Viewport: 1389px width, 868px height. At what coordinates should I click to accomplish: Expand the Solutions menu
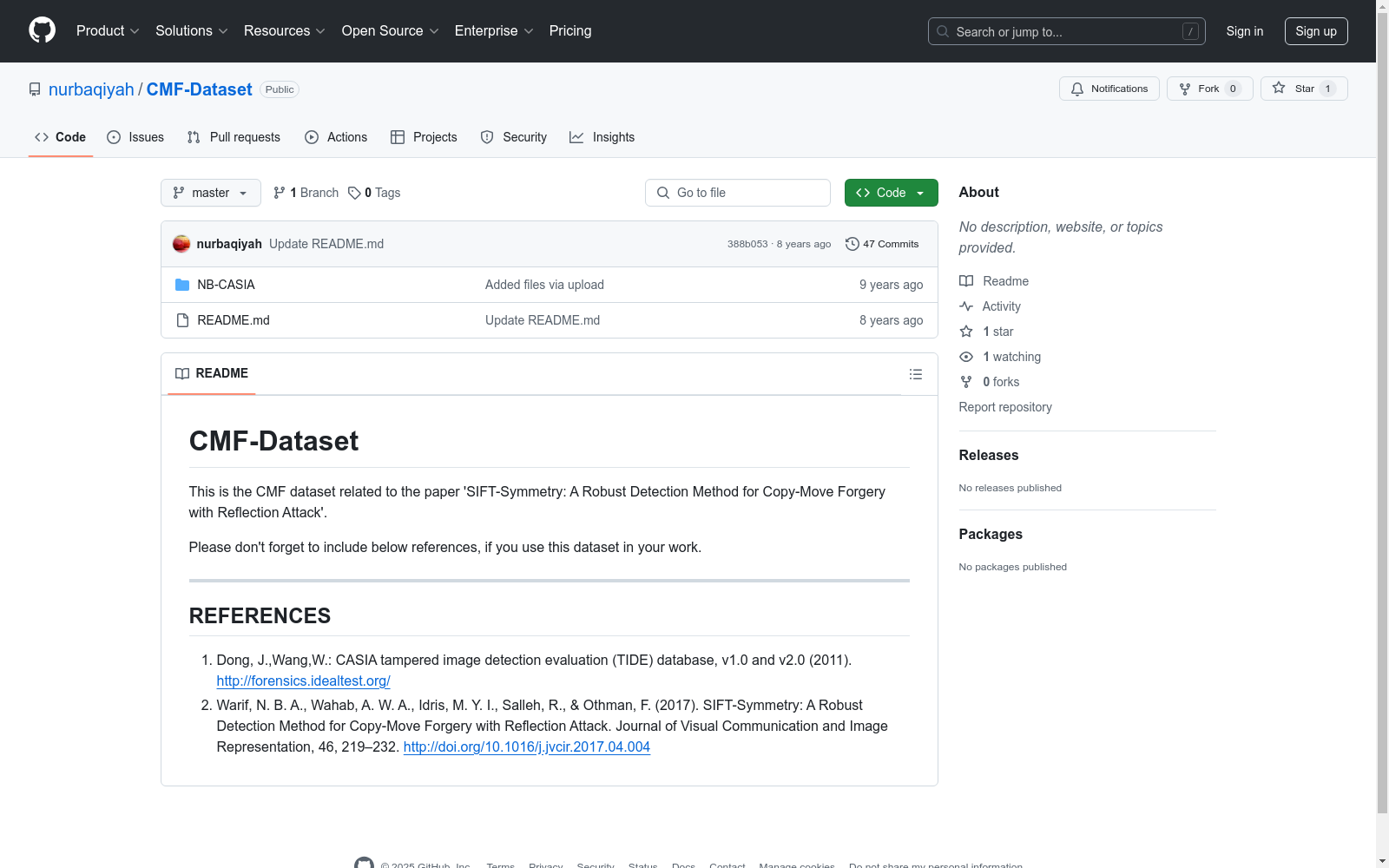(192, 31)
